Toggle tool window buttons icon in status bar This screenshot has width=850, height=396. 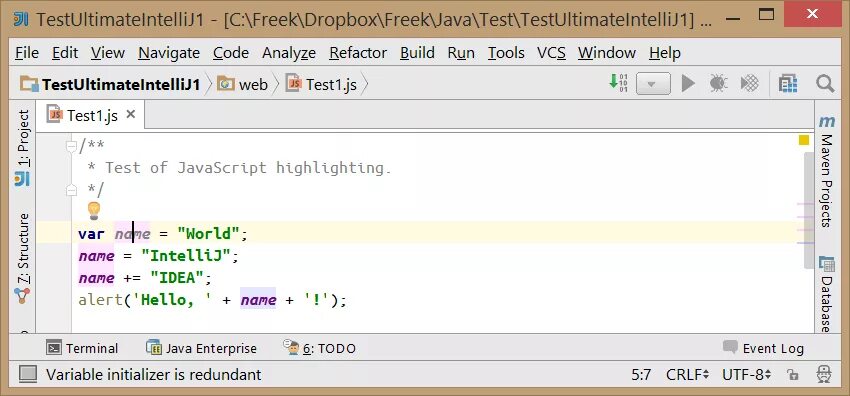pyautogui.click(x=28, y=374)
